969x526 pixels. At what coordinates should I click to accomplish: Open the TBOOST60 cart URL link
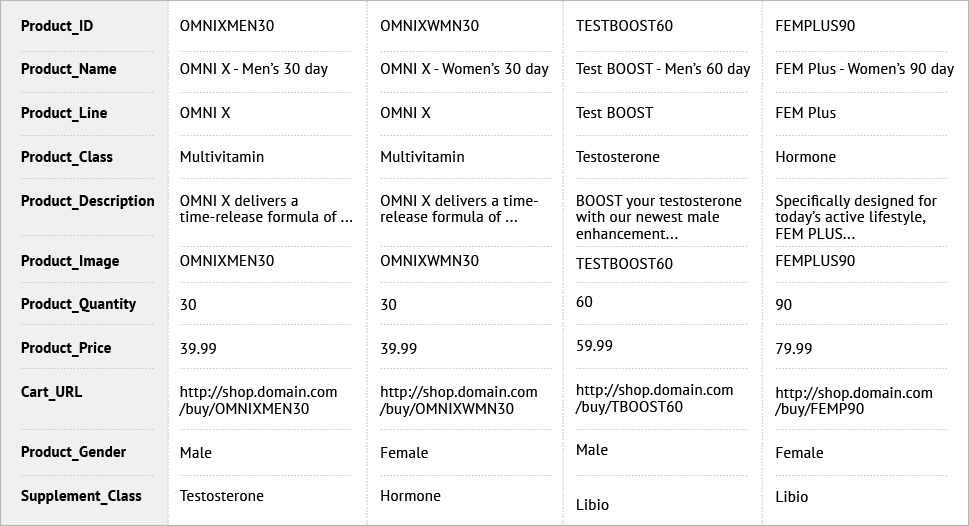click(654, 398)
